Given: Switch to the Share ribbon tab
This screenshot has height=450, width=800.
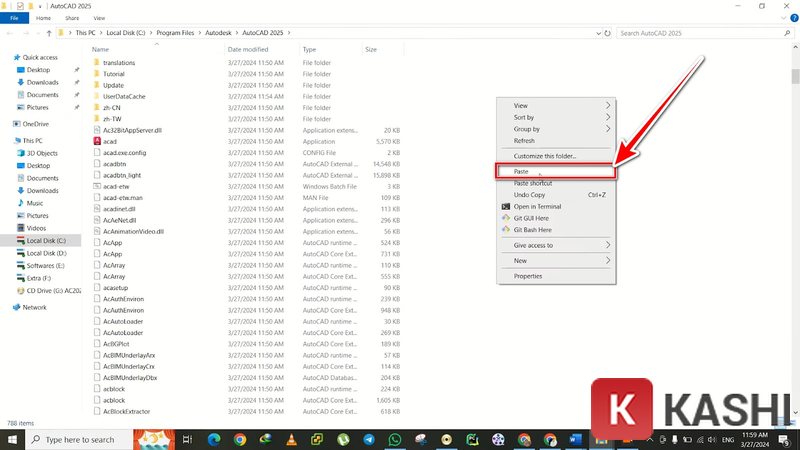Looking at the screenshot, I should (72, 18).
